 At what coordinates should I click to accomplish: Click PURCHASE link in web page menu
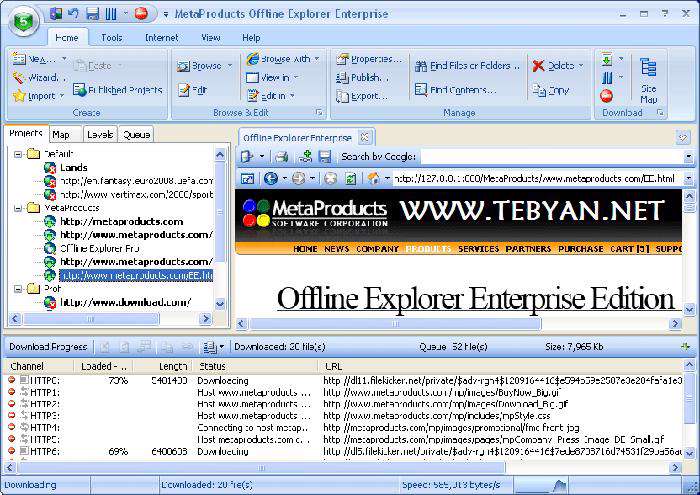pyautogui.click(x=580, y=249)
